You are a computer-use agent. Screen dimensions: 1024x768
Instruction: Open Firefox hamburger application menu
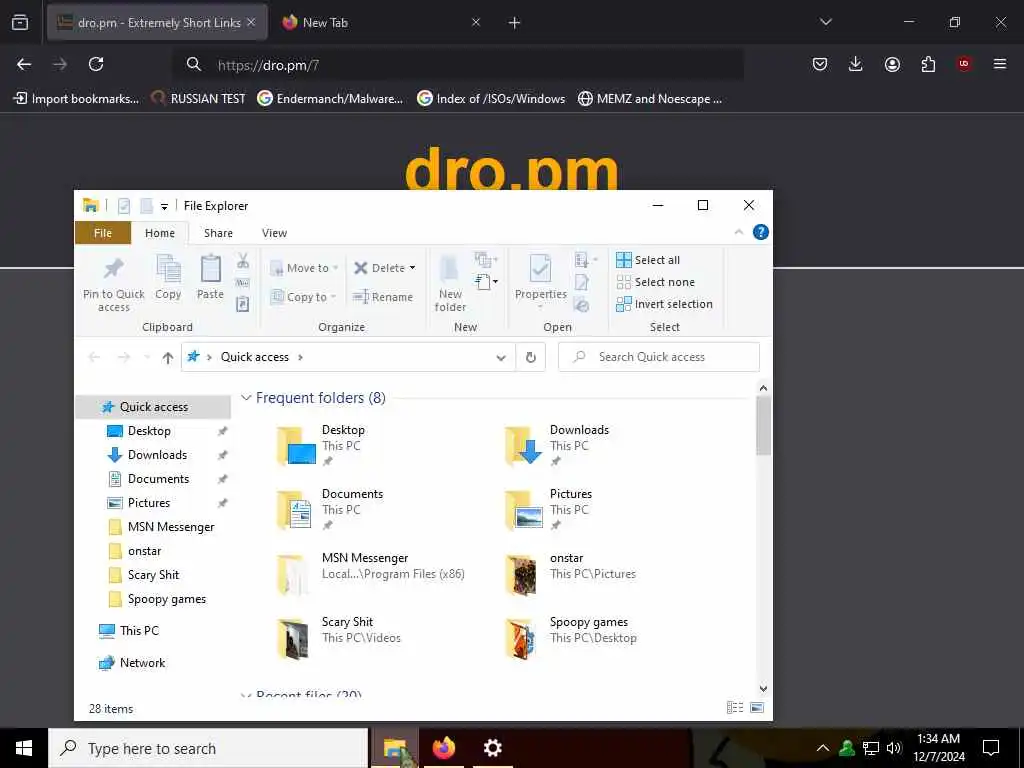click(1000, 64)
